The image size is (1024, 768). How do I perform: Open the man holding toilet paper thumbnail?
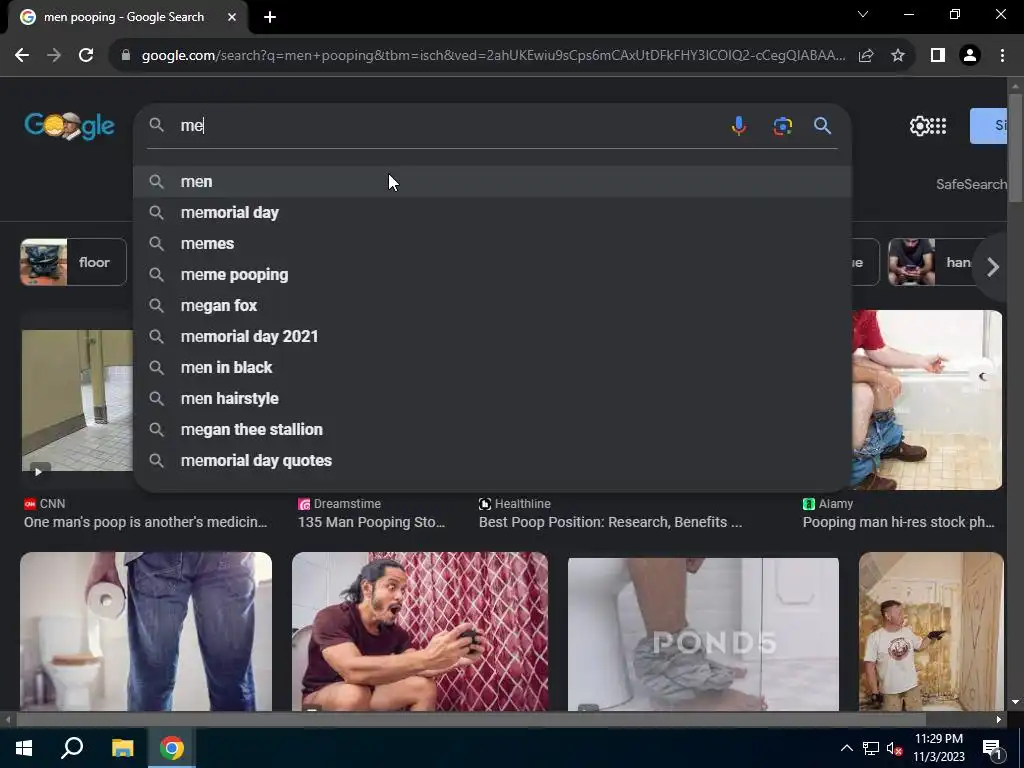tap(146, 632)
